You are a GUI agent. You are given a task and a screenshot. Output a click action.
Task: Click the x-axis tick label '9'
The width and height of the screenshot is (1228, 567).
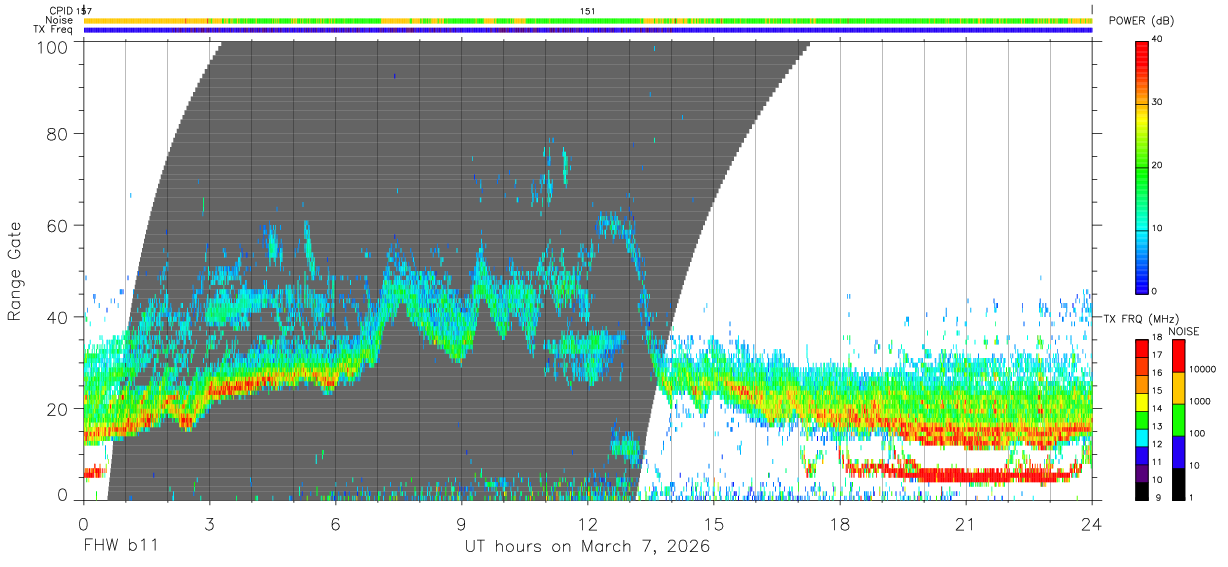[461, 524]
